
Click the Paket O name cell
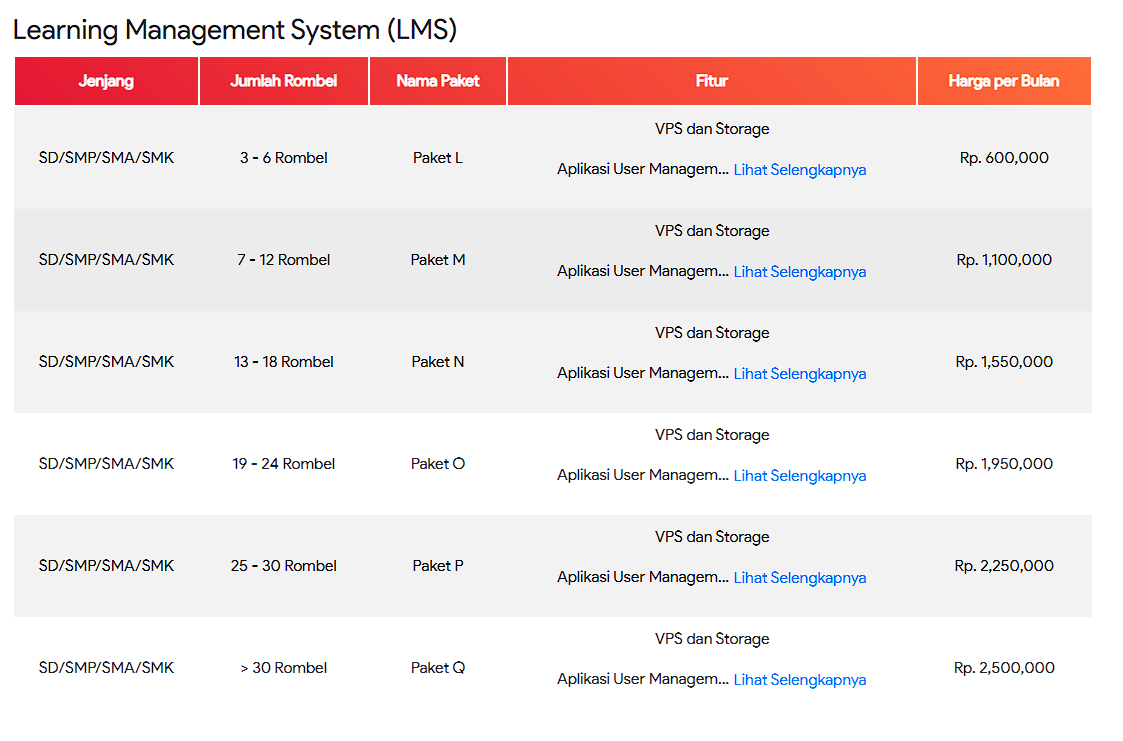click(x=437, y=463)
